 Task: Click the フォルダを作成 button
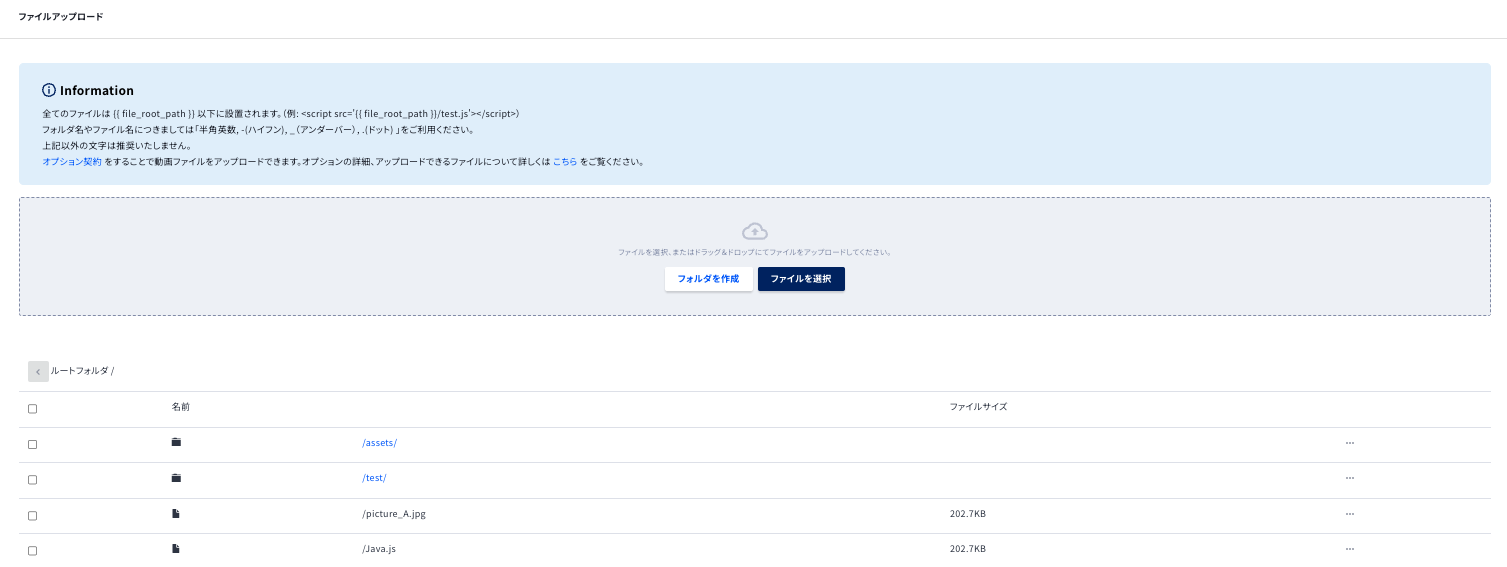point(708,279)
